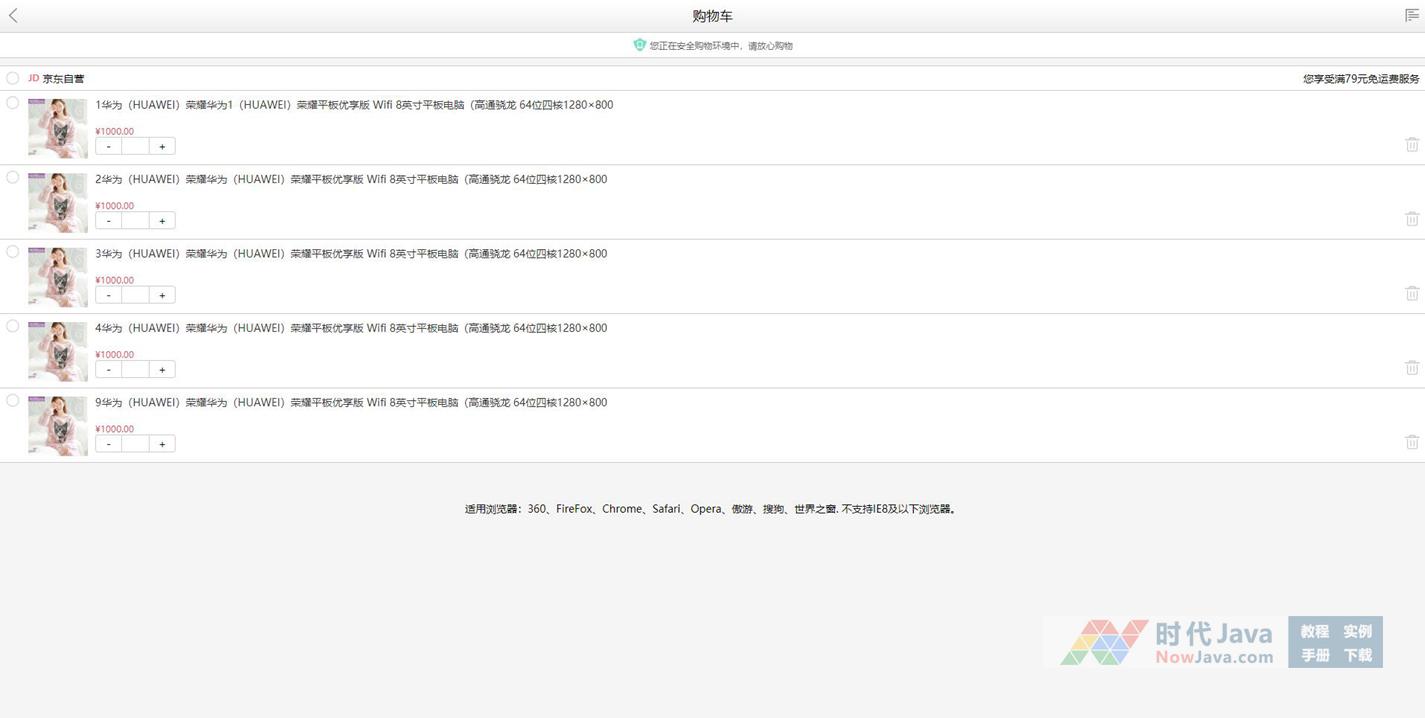Select the cart item starting with 9华为
1425x718 pixels.
(13, 400)
